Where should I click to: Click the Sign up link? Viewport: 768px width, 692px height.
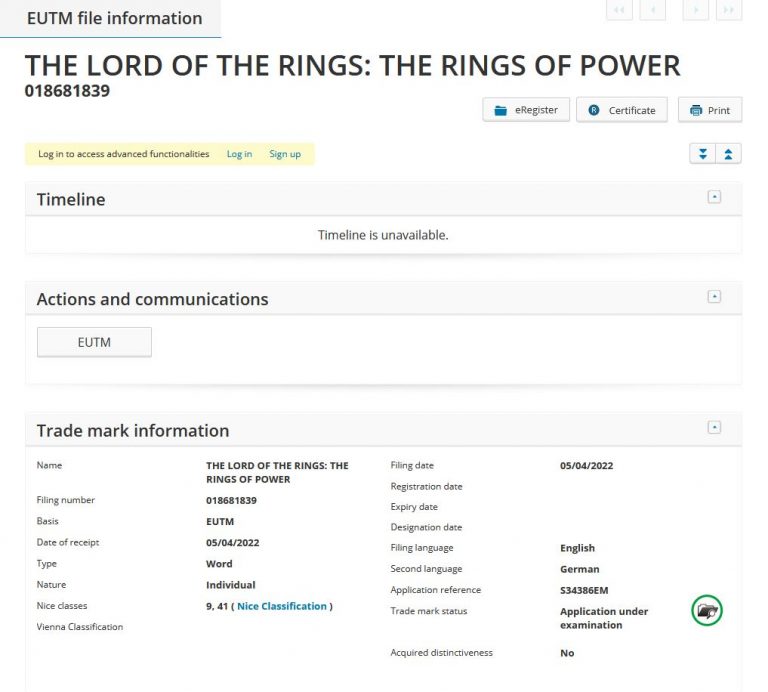[x=285, y=154]
